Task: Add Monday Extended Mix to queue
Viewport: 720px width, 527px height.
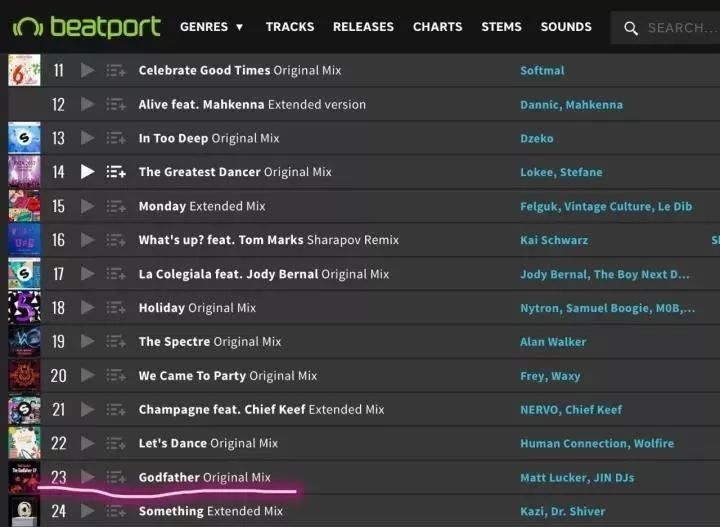Action: pyautogui.click(x=116, y=207)
